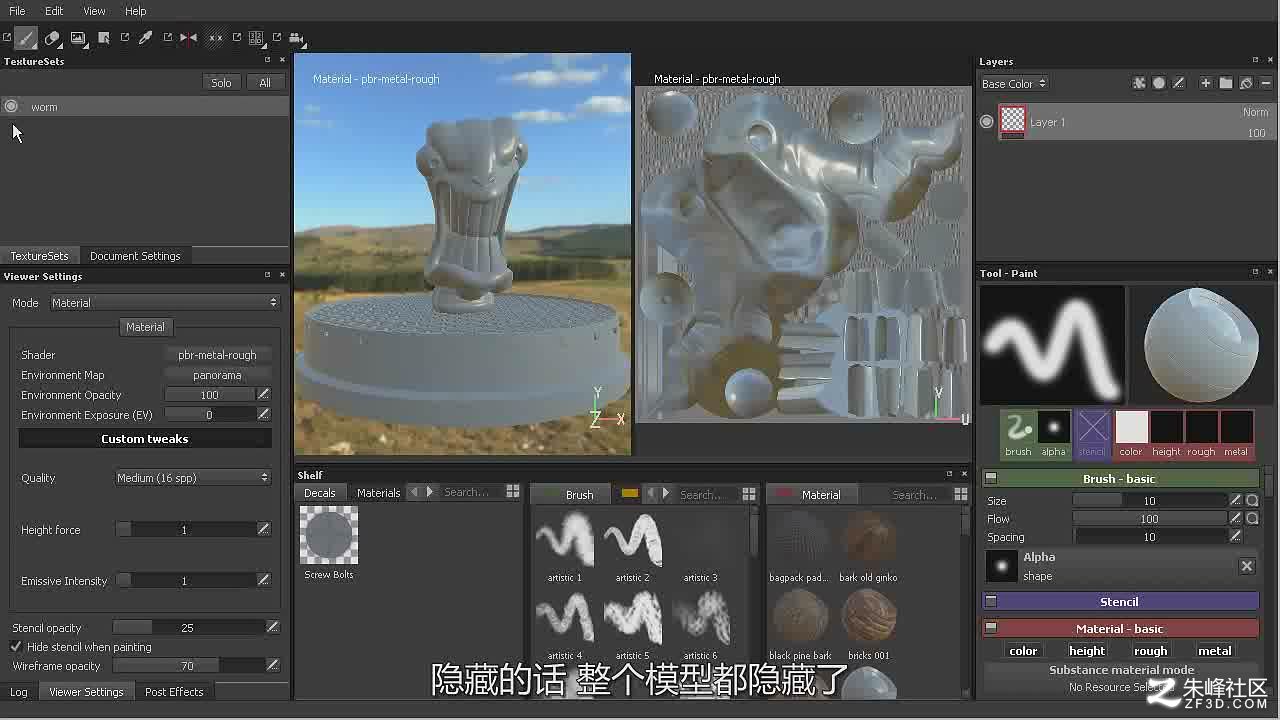Click the pen pressure icon next to Flow
The height and width of the screenshot is (720, 1280).
coord(1236,518)
